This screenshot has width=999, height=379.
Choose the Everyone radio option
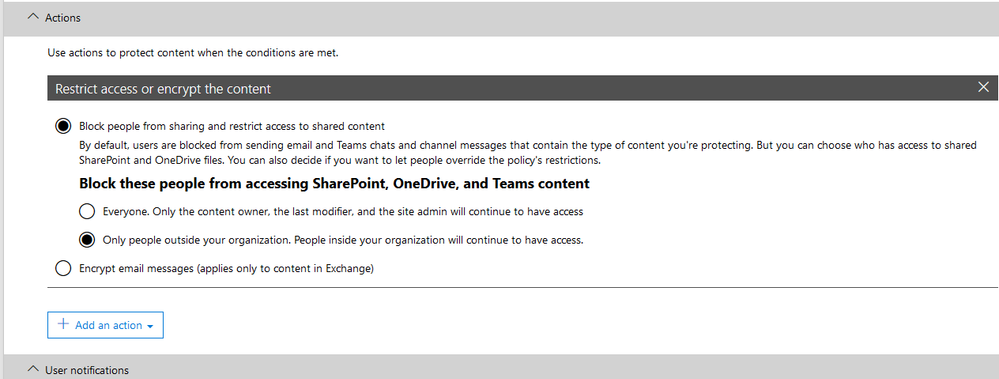point(87,211)
